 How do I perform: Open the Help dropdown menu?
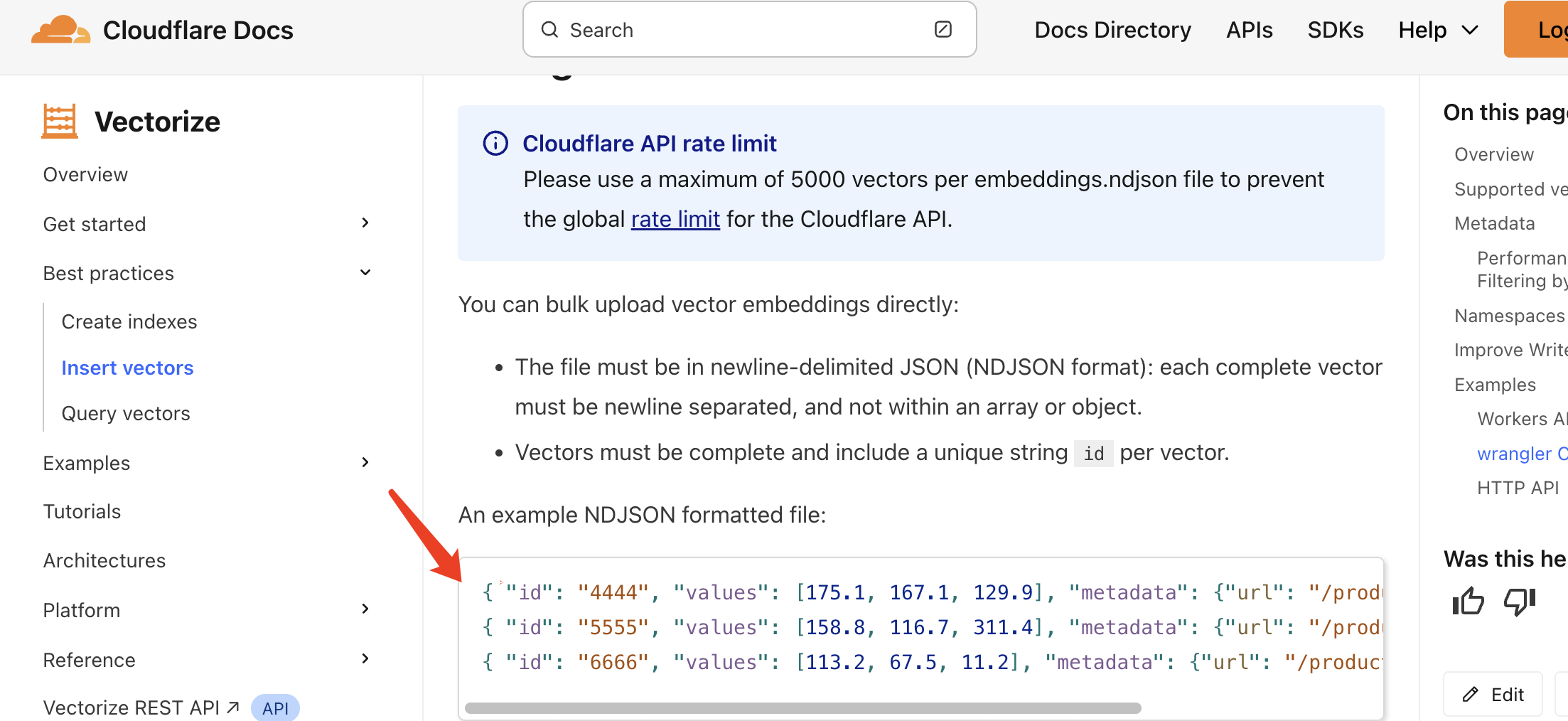pos(1438,30)
